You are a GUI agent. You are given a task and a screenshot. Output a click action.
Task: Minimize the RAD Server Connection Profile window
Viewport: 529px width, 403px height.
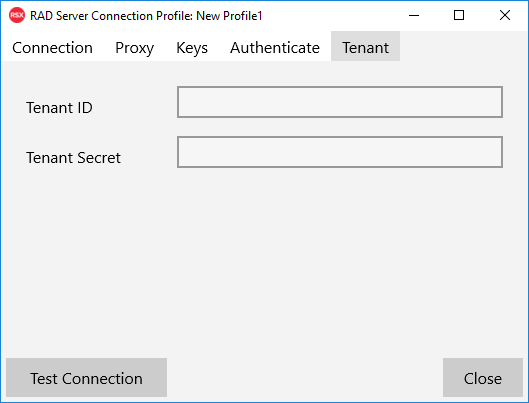(414, 16)
